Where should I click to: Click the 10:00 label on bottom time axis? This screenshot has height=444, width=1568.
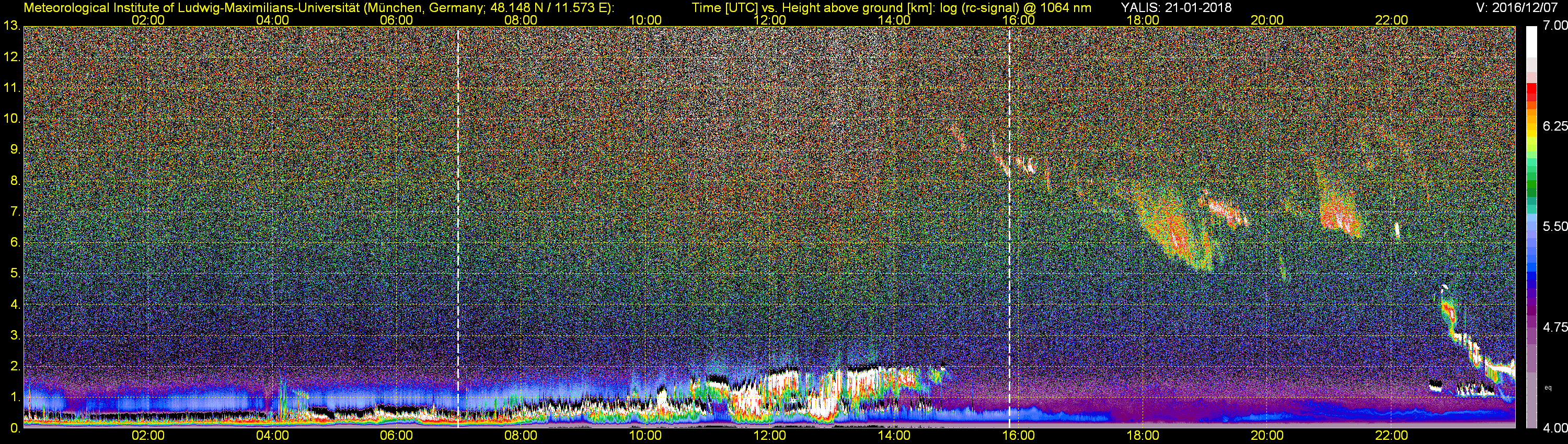(x=645, y=436)
